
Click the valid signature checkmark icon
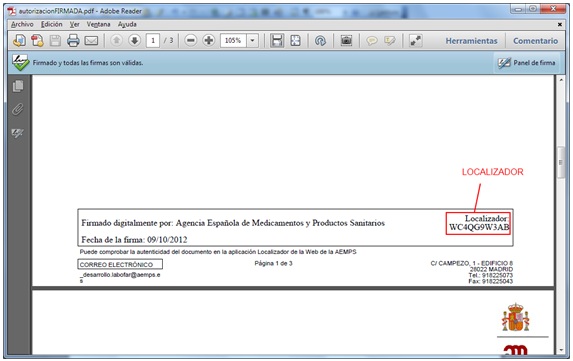click(x=20, y=62)
